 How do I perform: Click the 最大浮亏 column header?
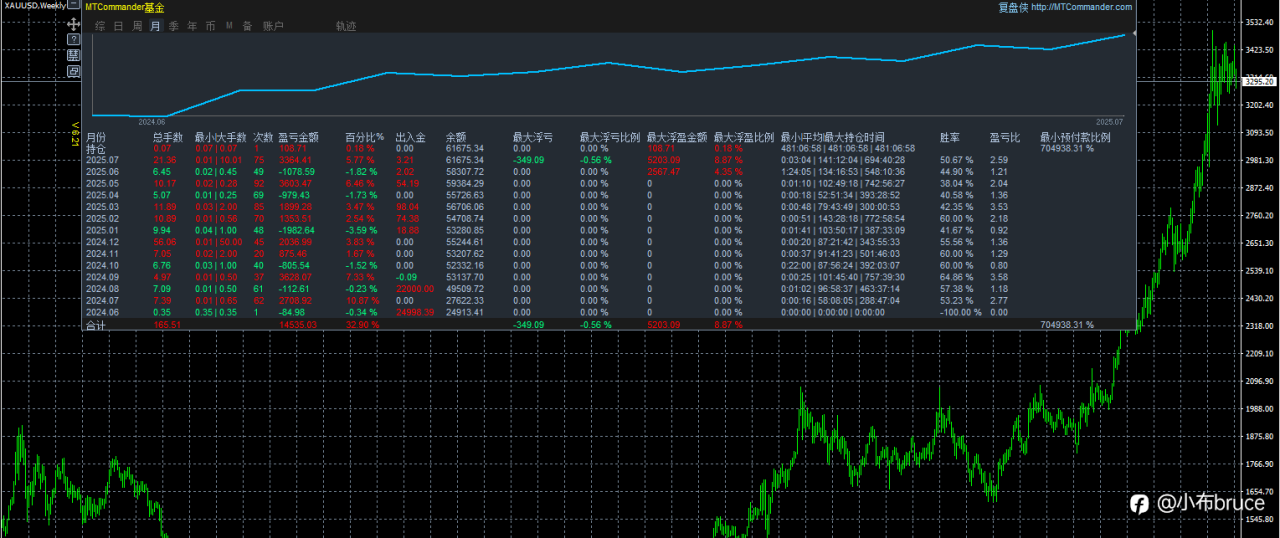coord(534,137)
